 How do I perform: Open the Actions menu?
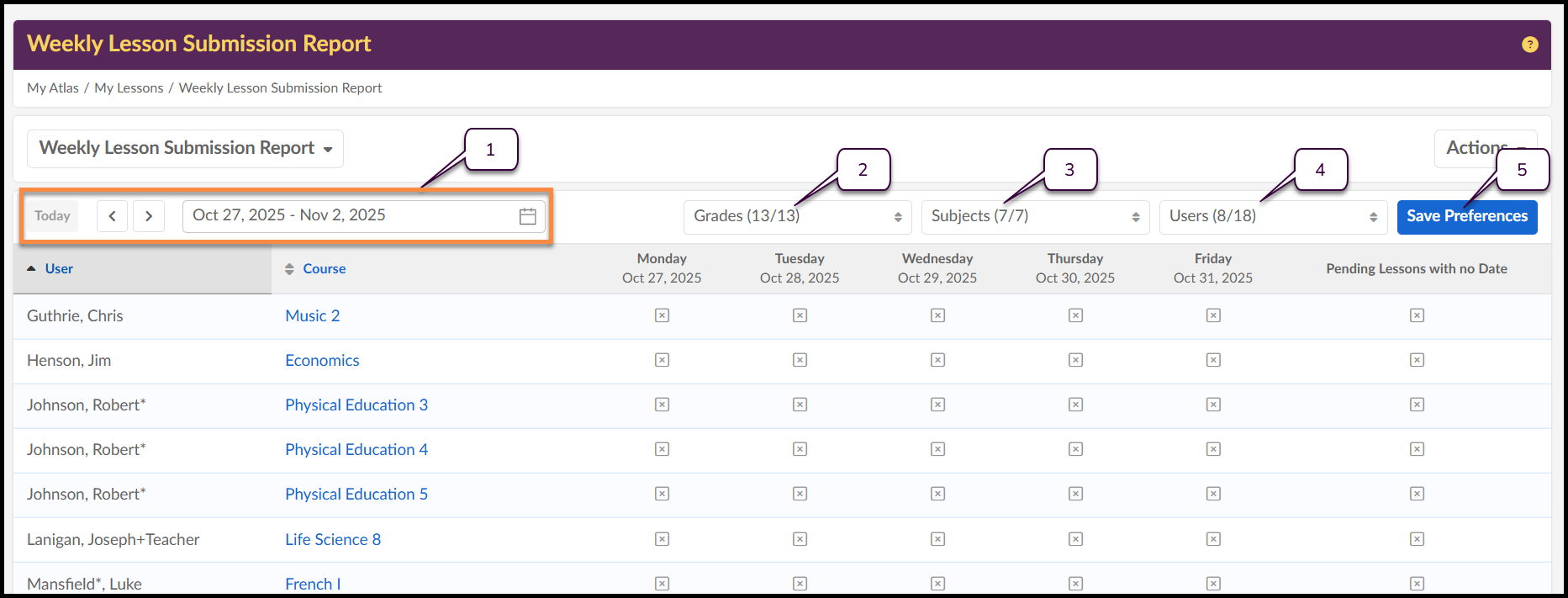point(1478,148)
